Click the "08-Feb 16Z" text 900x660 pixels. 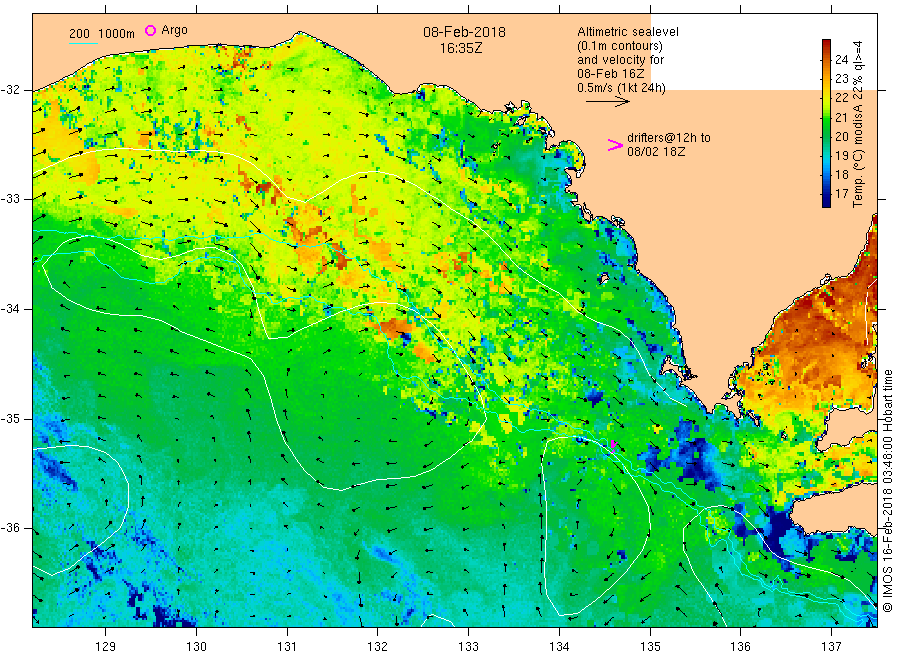tap(611, 73)
